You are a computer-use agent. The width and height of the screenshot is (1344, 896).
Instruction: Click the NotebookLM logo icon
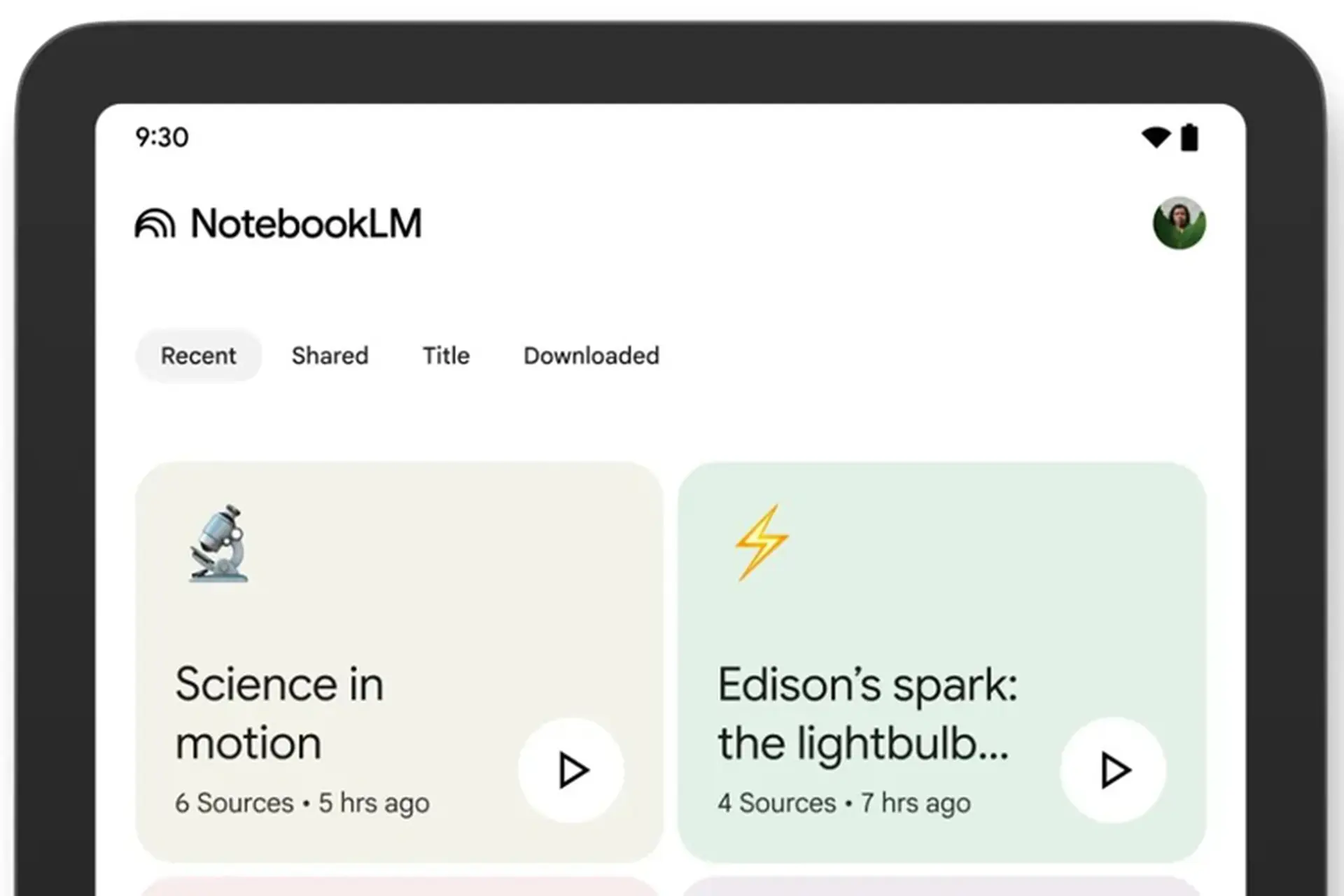(155, 223)
